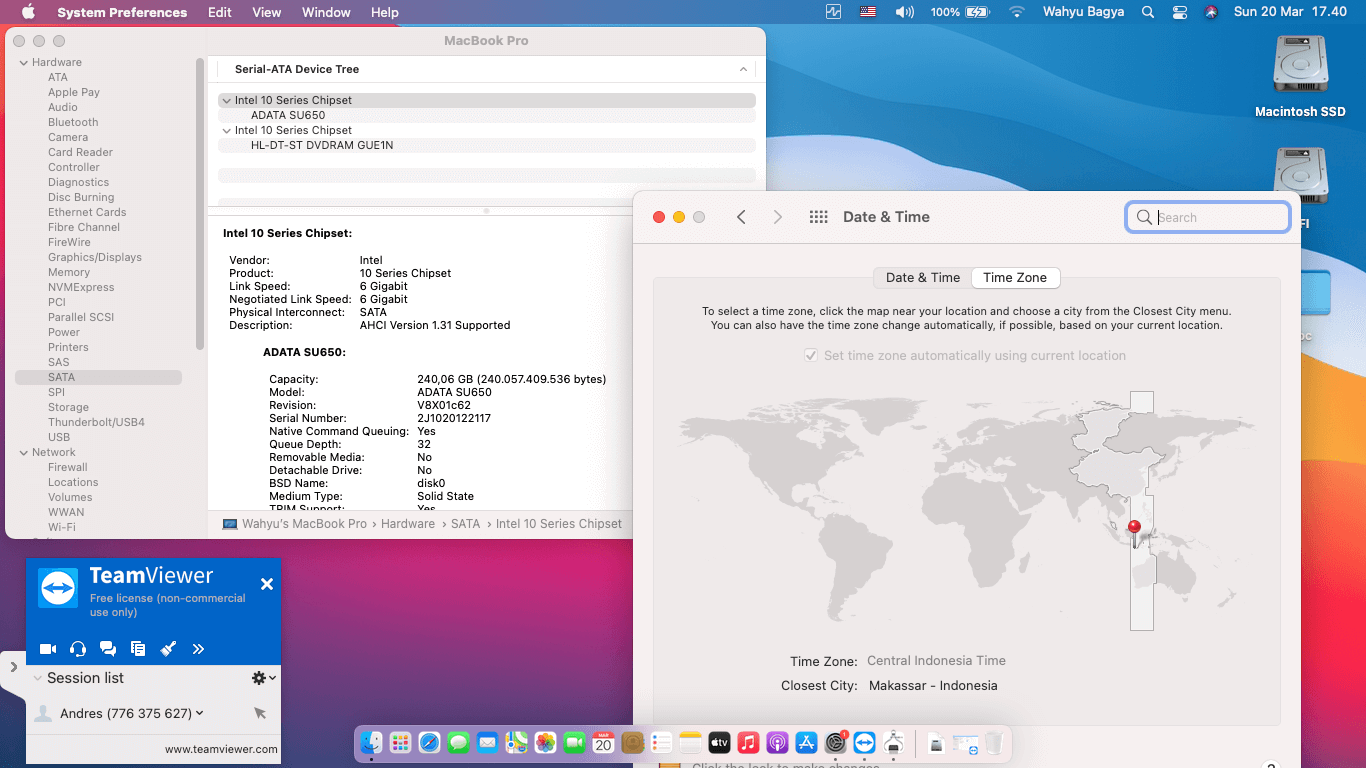The width and height of the screenshot is (1366, 768).
Task: Select Graphics/Displays in sidebar
Action: (x=95, y=257)
